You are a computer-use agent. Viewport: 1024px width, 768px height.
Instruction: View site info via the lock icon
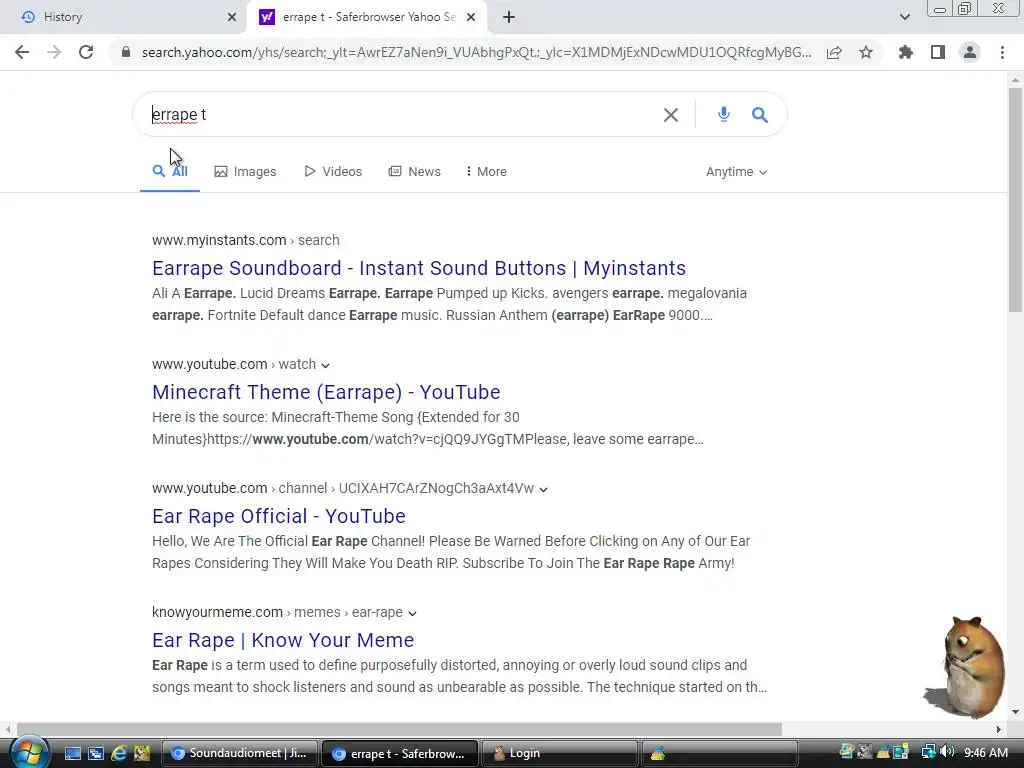point(126,52)
